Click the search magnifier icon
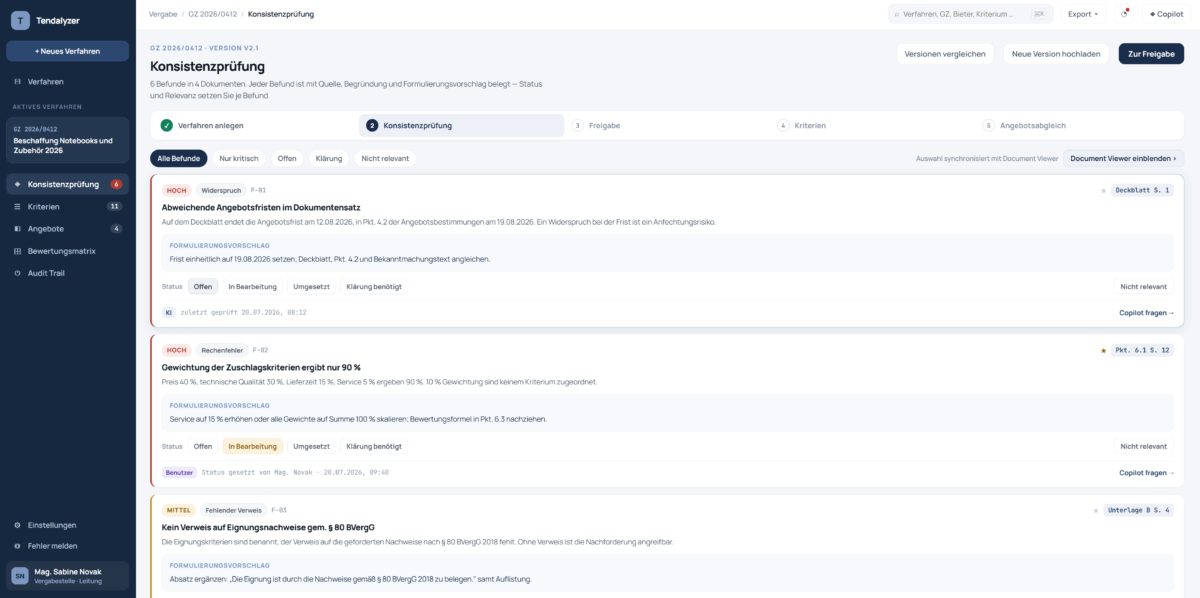 click(x=897, y=14)
